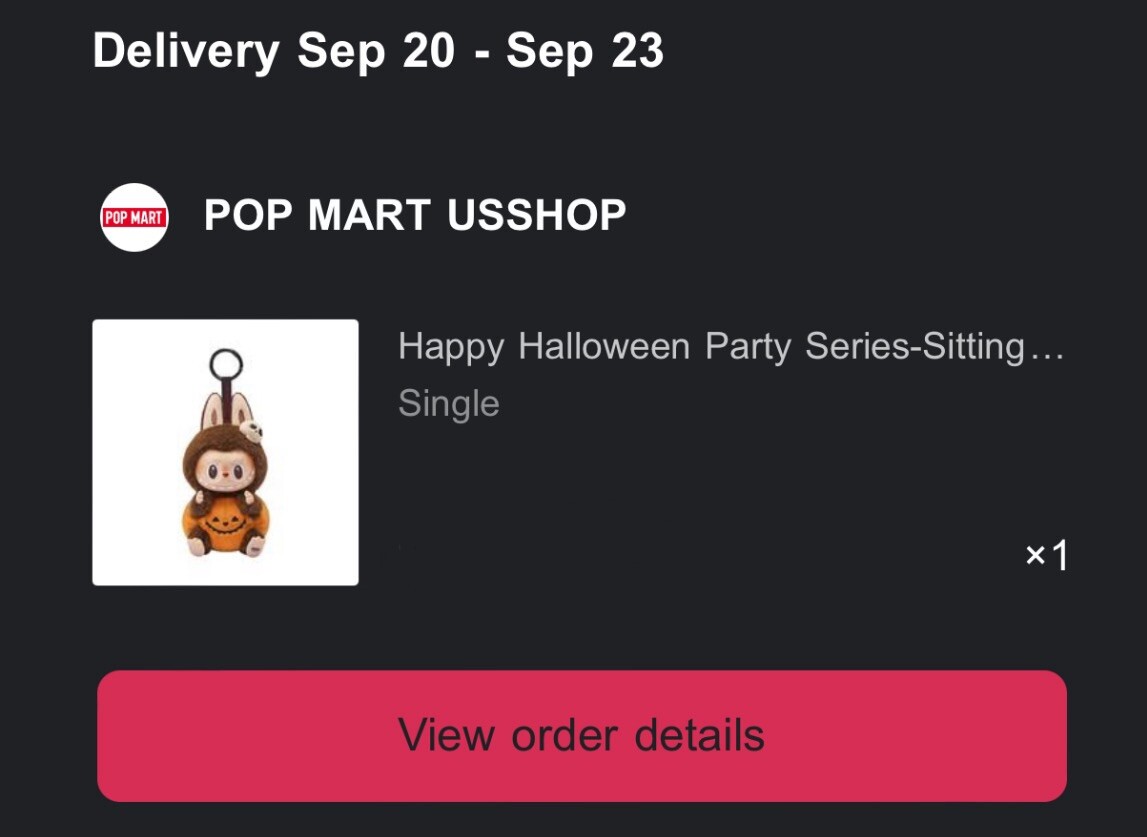1147x837 pixels.
Task: Click the Delivery Sep 20 - Sep 23 heading
Action: click(378, 50)
